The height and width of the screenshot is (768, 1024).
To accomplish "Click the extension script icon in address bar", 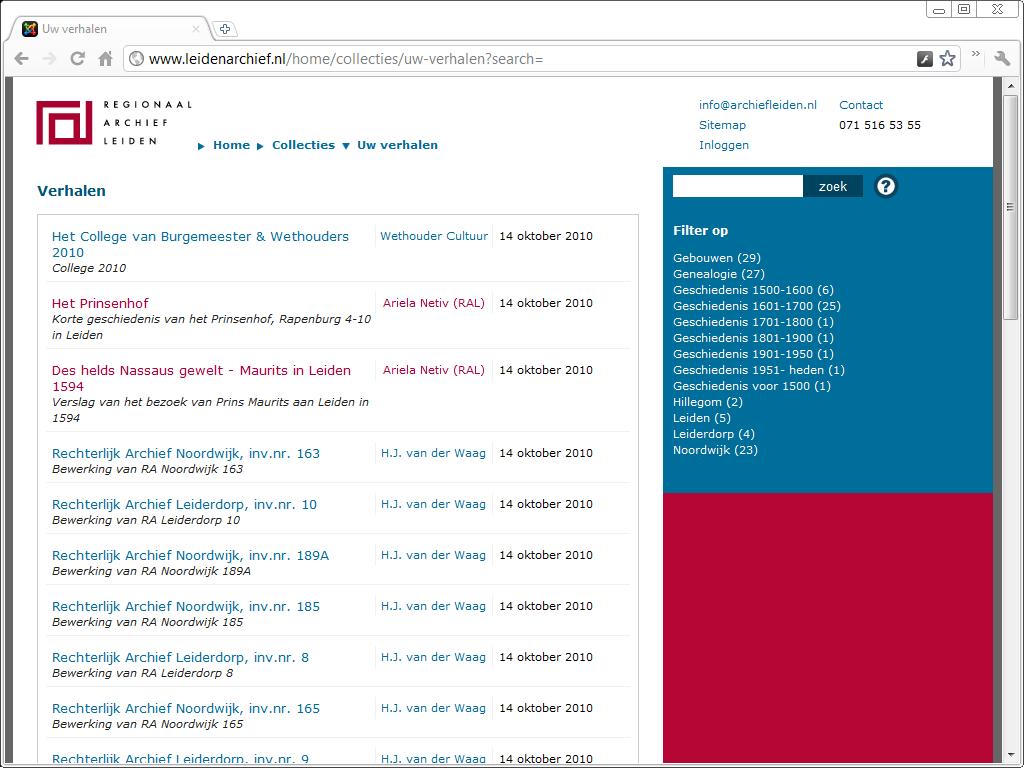I will click(x=924, y=59).
